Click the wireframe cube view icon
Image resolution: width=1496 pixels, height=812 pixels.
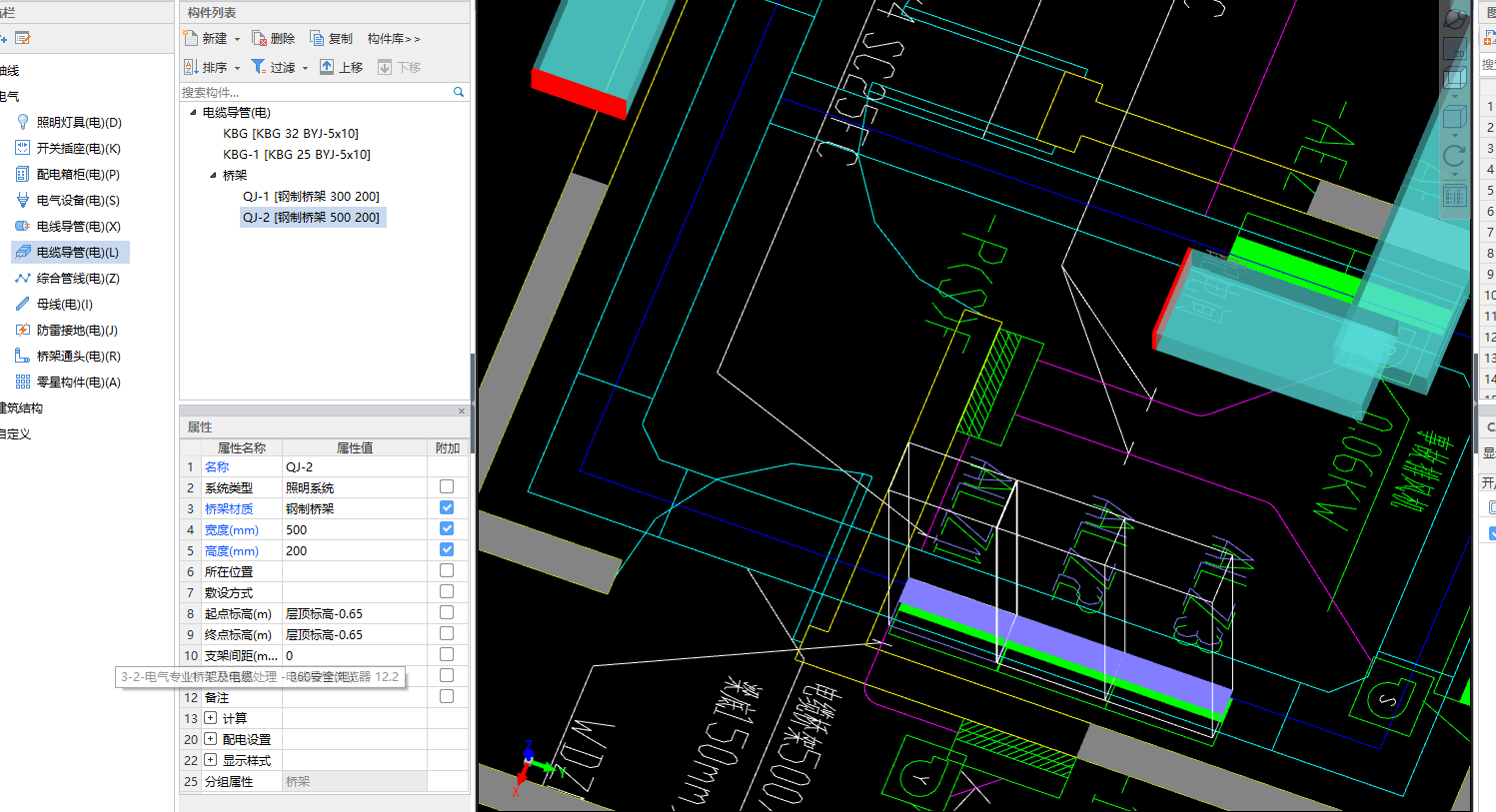pos(1455,77)
